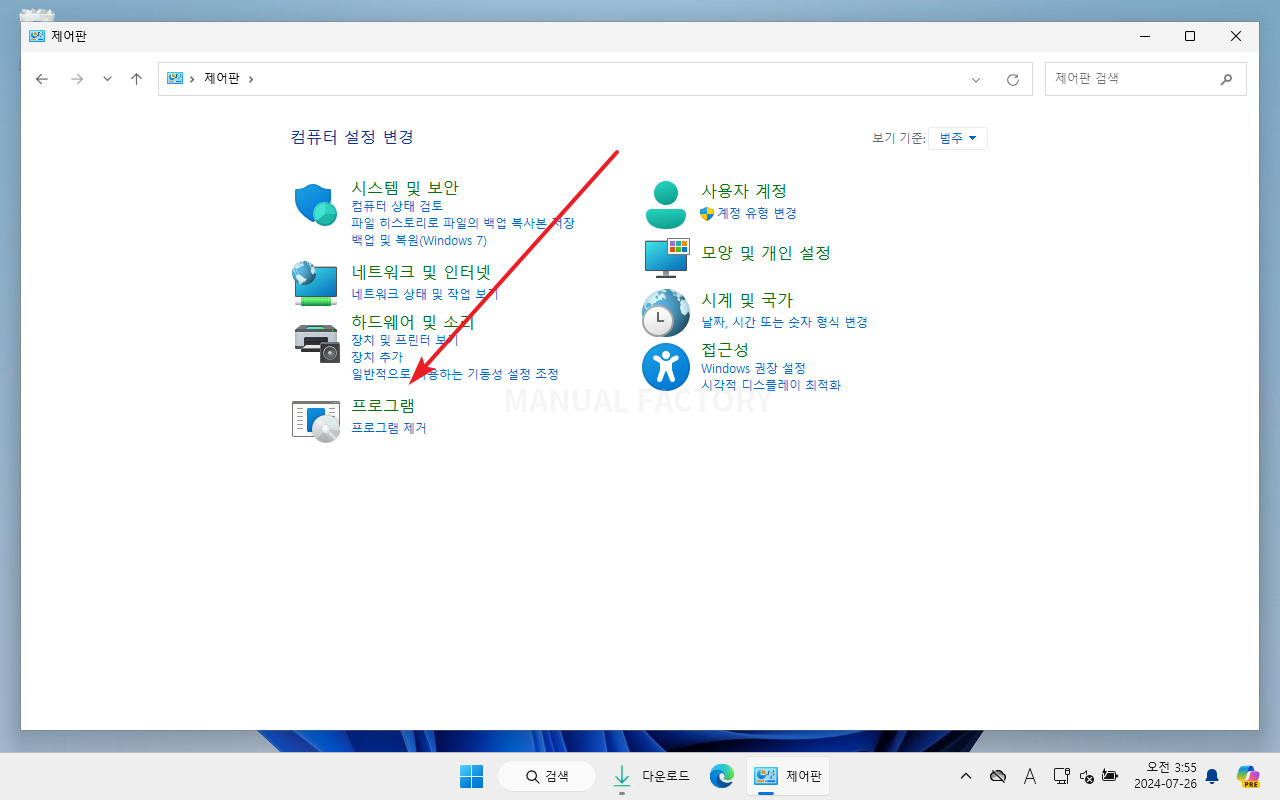Click the search magnifier in 제어판 검색 box

tap(1227, 79)
